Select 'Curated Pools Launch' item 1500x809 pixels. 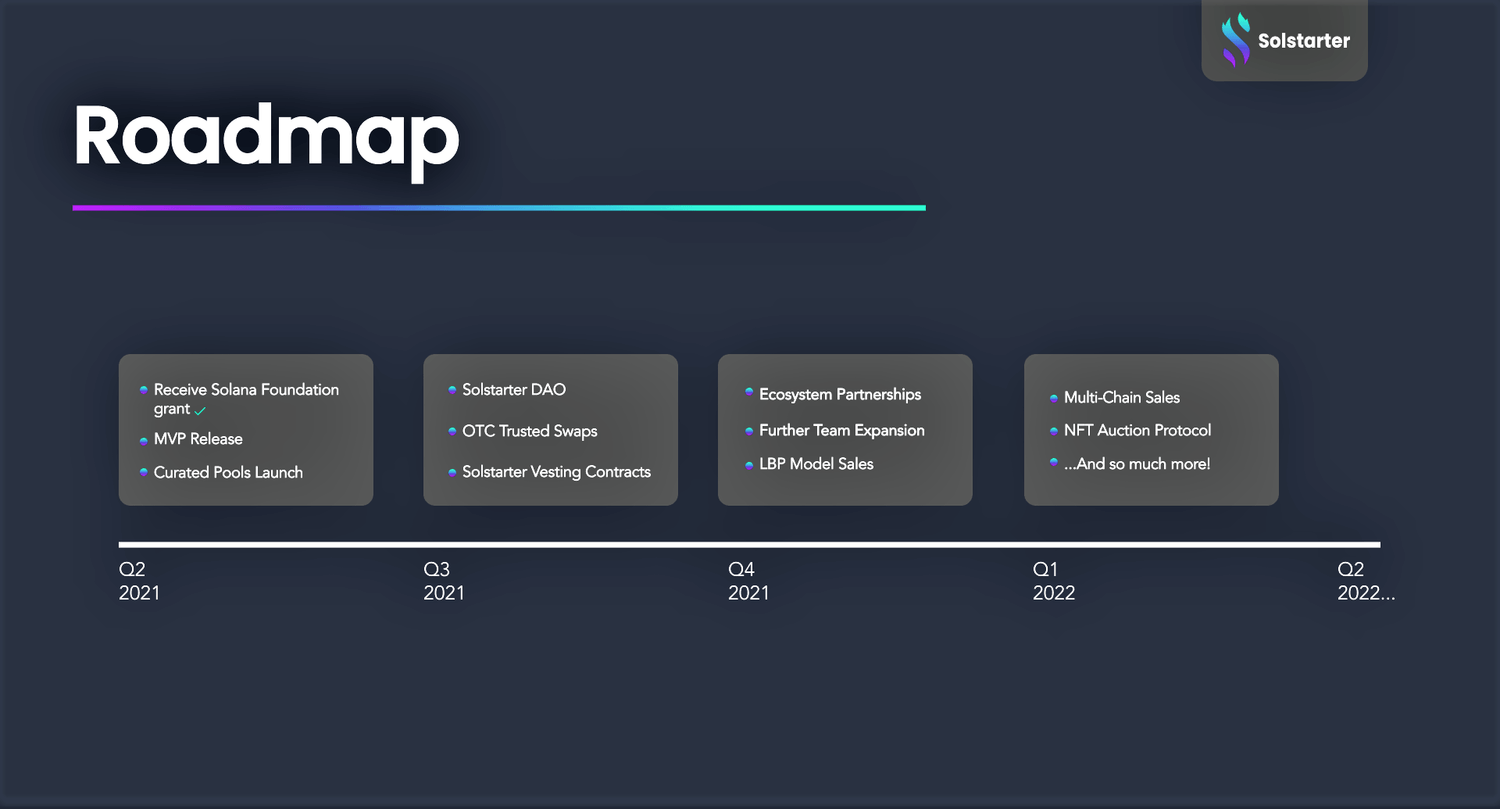tap(228, 472)
